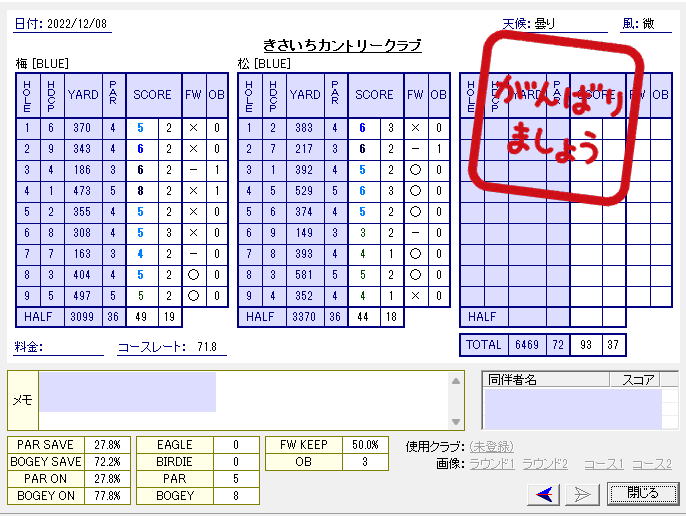Click the FW KEEP value 50.0%
Image resolution: width=686 pixels, height=516 pixels.
365,445
